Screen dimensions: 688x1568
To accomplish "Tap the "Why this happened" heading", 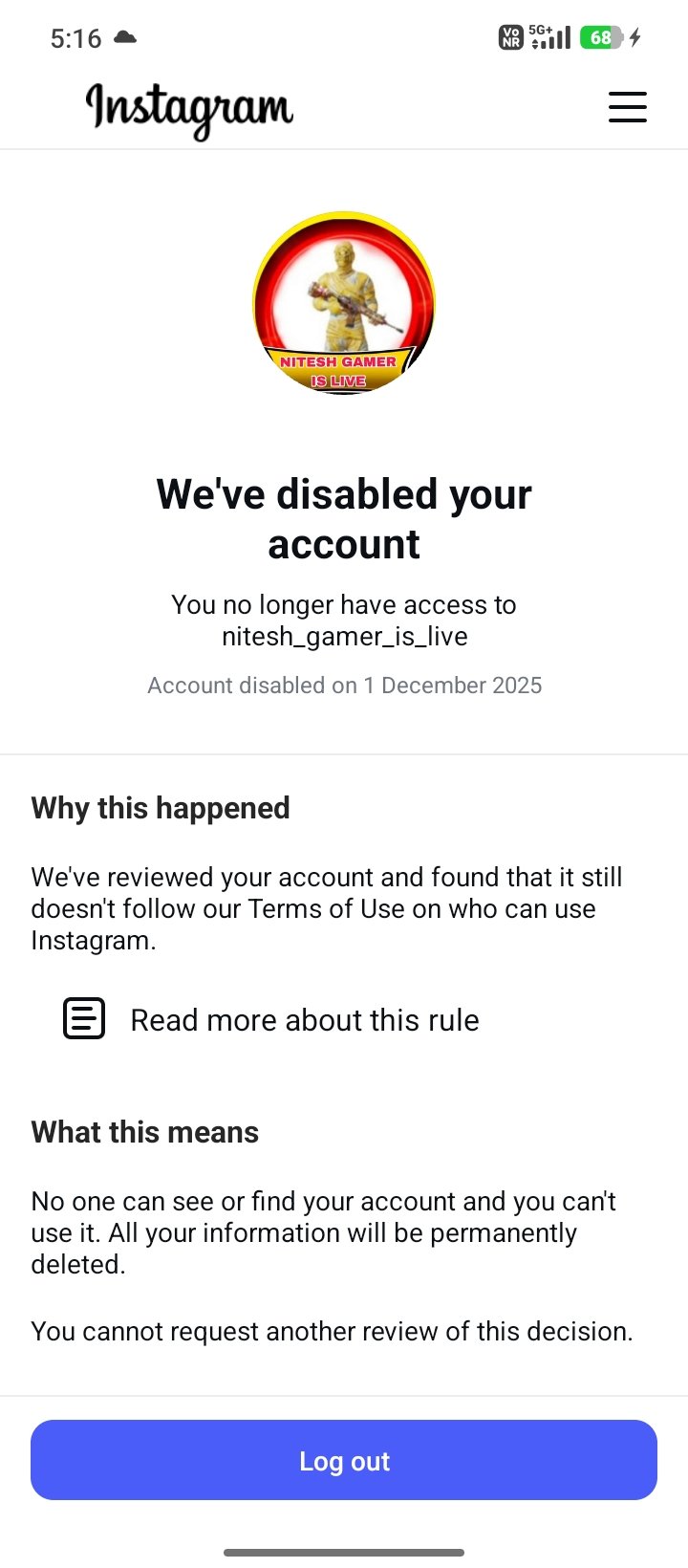I will click(x=161, y=808).
